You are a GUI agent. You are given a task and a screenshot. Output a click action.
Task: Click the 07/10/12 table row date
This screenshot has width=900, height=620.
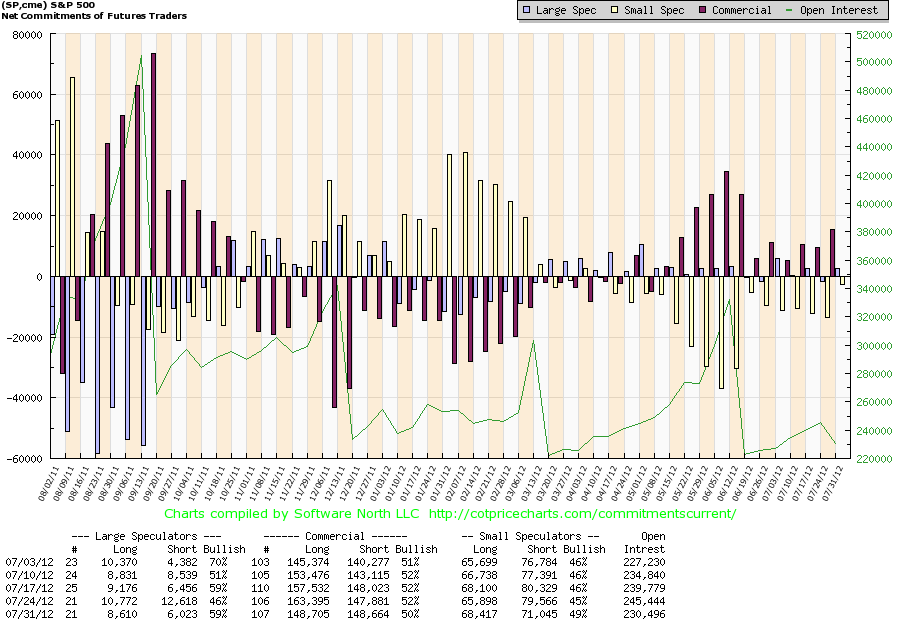[29, 575]
